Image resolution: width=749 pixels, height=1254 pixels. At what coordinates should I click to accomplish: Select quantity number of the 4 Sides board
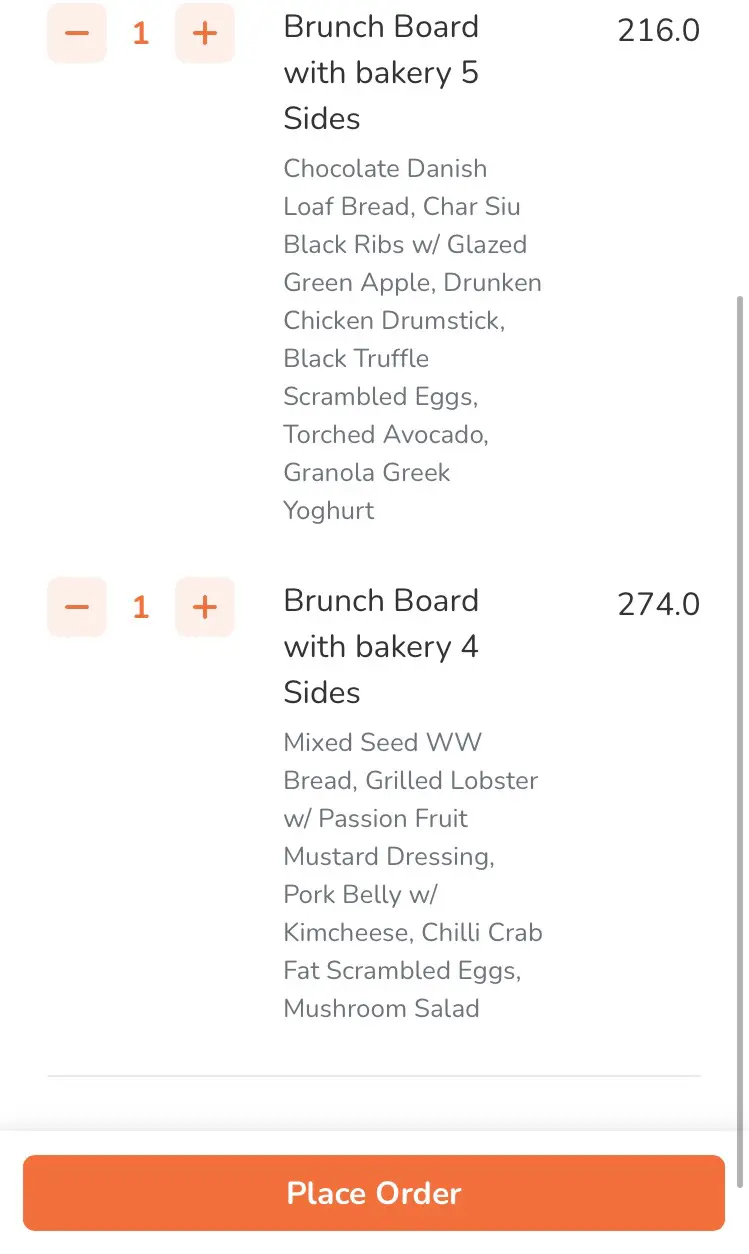pos(141,607)
